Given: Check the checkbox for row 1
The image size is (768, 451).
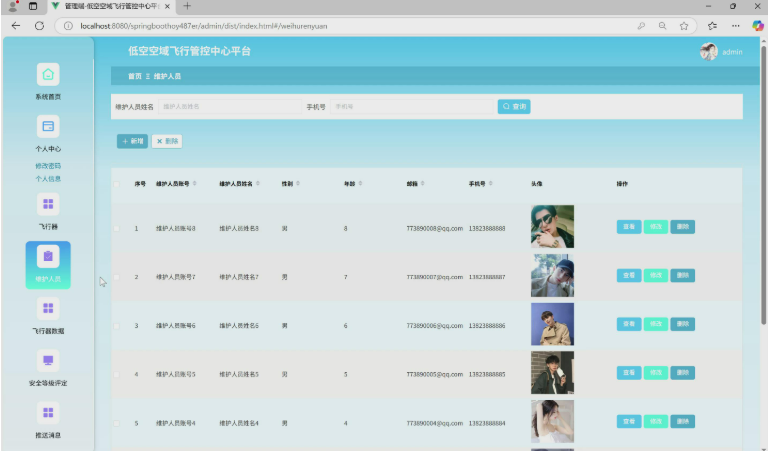Looking at the screenshot, I should click(116, 228).
